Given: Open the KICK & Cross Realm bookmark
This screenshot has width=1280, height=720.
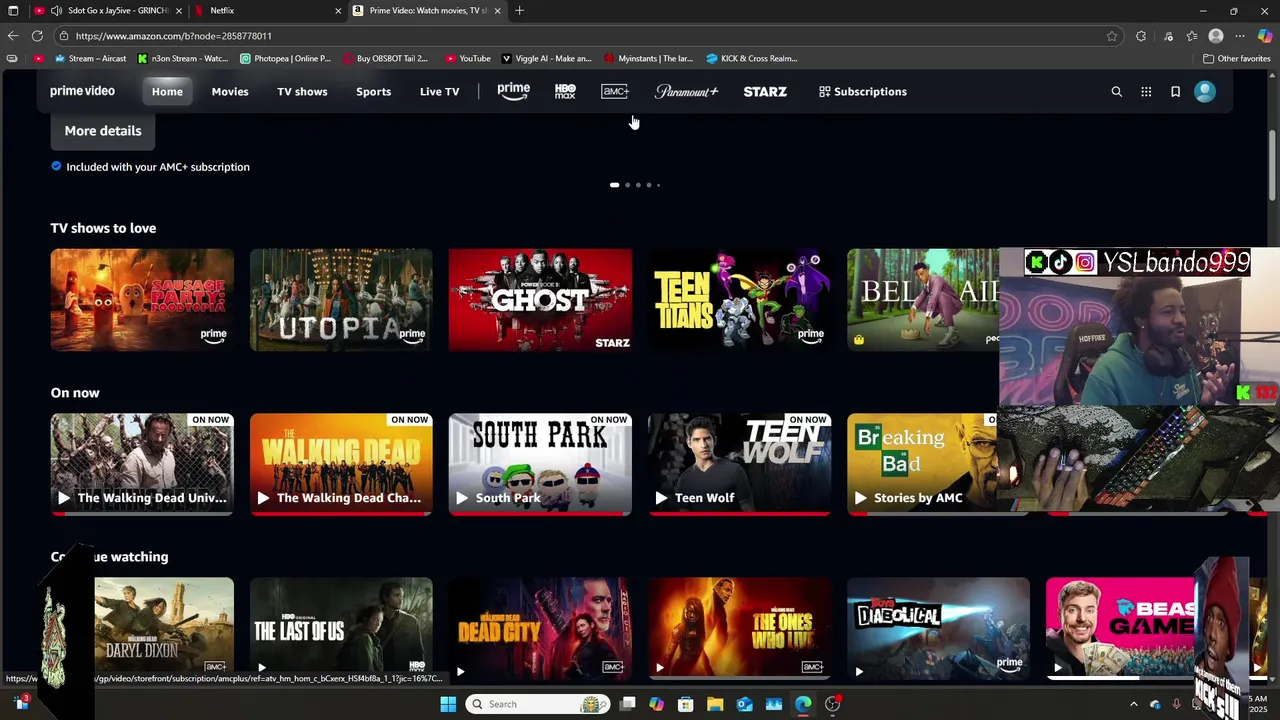Looking at the screenshot, I should pyautogui.click(x=751, y=58).
